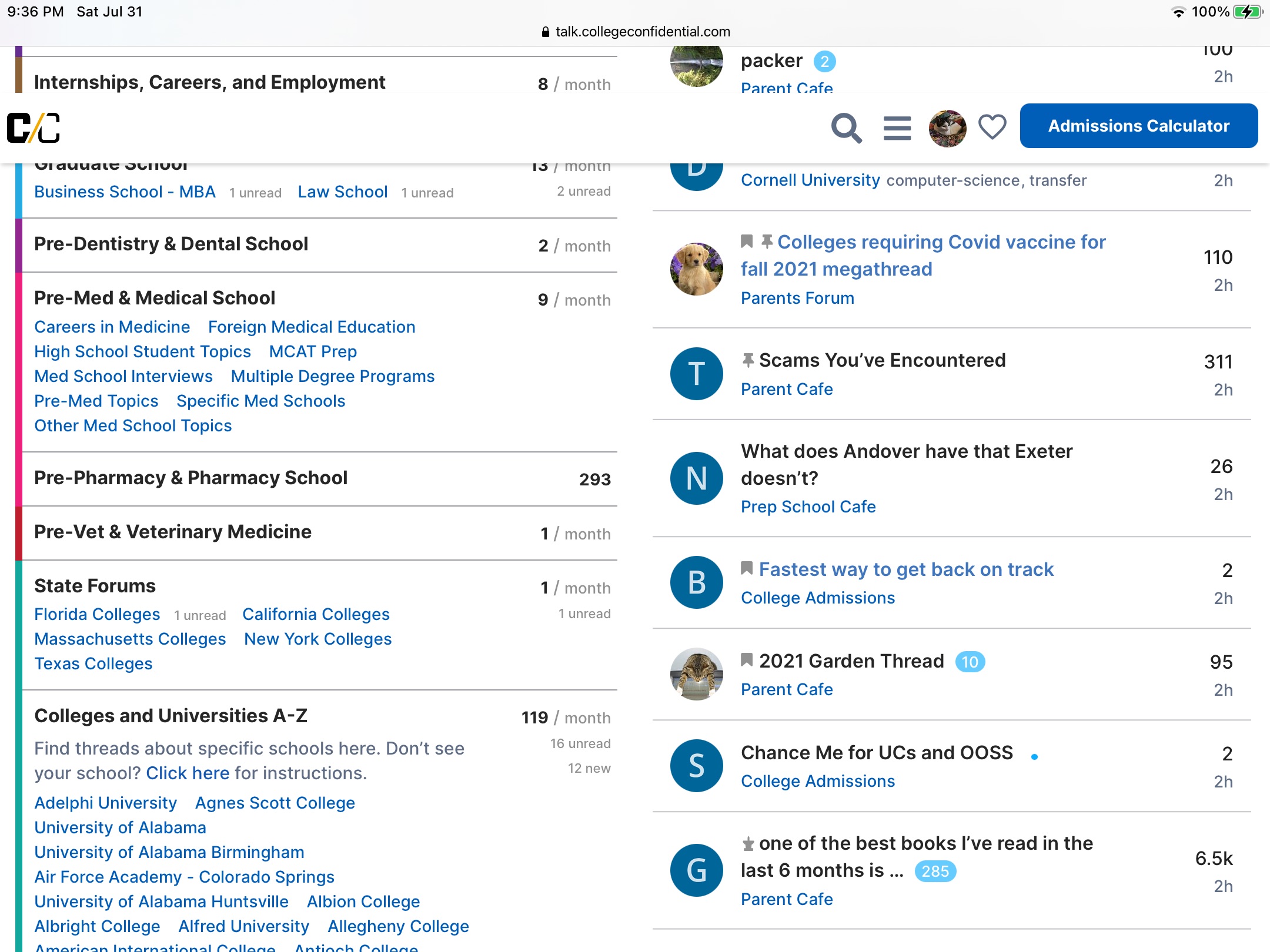Open Agnes Scott College forum

(x=275, y=803)
